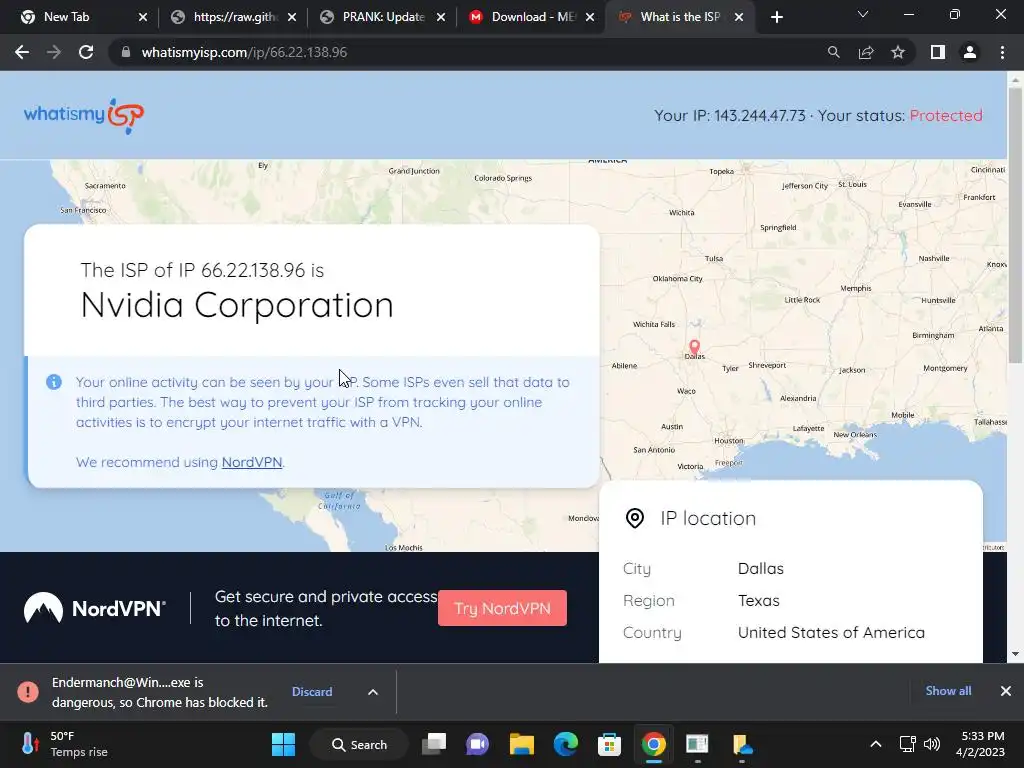The image size is (1024, 768).
Task: Open the weather widget showing 50°F
Action: click(64, 744)
